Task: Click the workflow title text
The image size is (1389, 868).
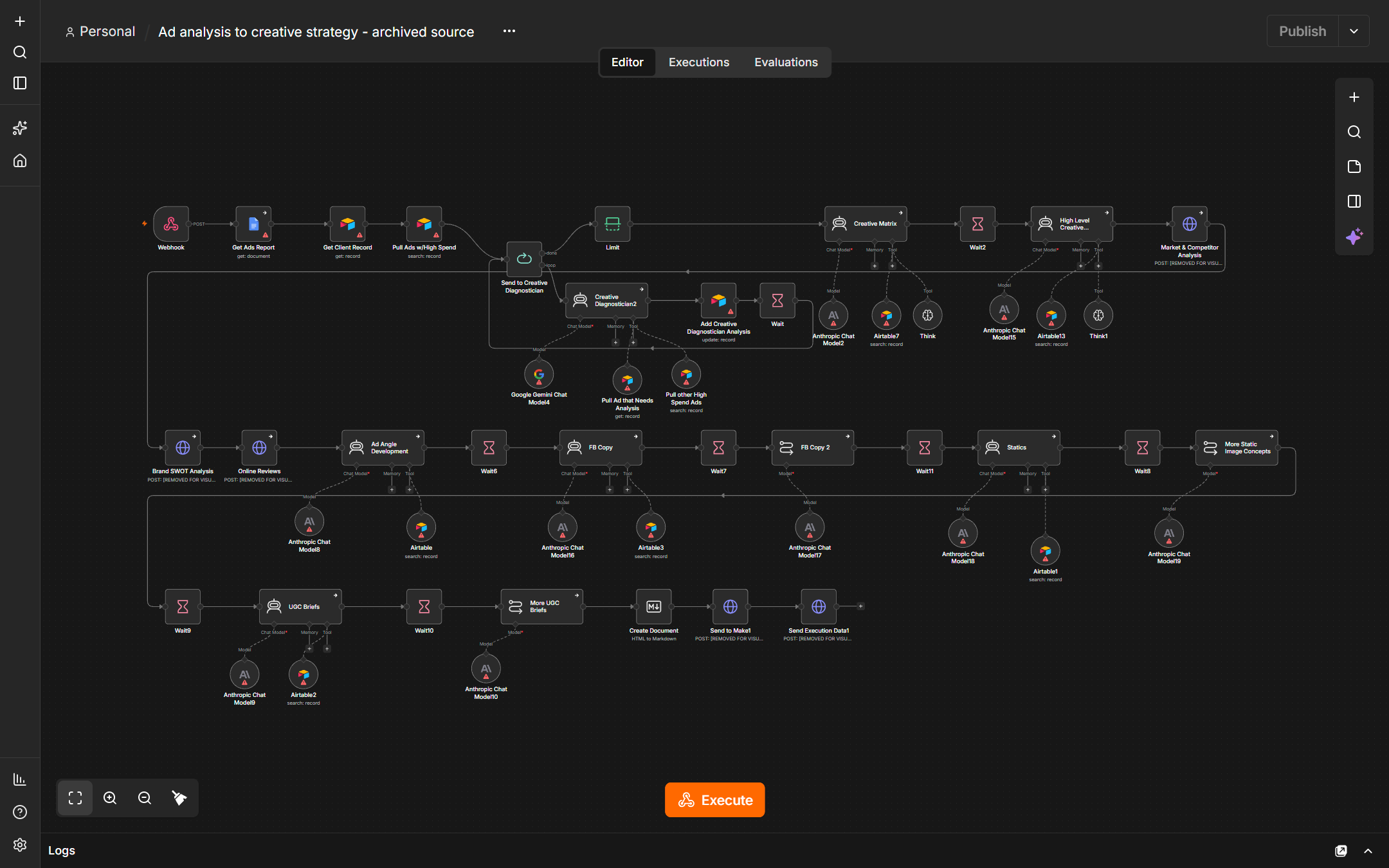Action: 316,32
